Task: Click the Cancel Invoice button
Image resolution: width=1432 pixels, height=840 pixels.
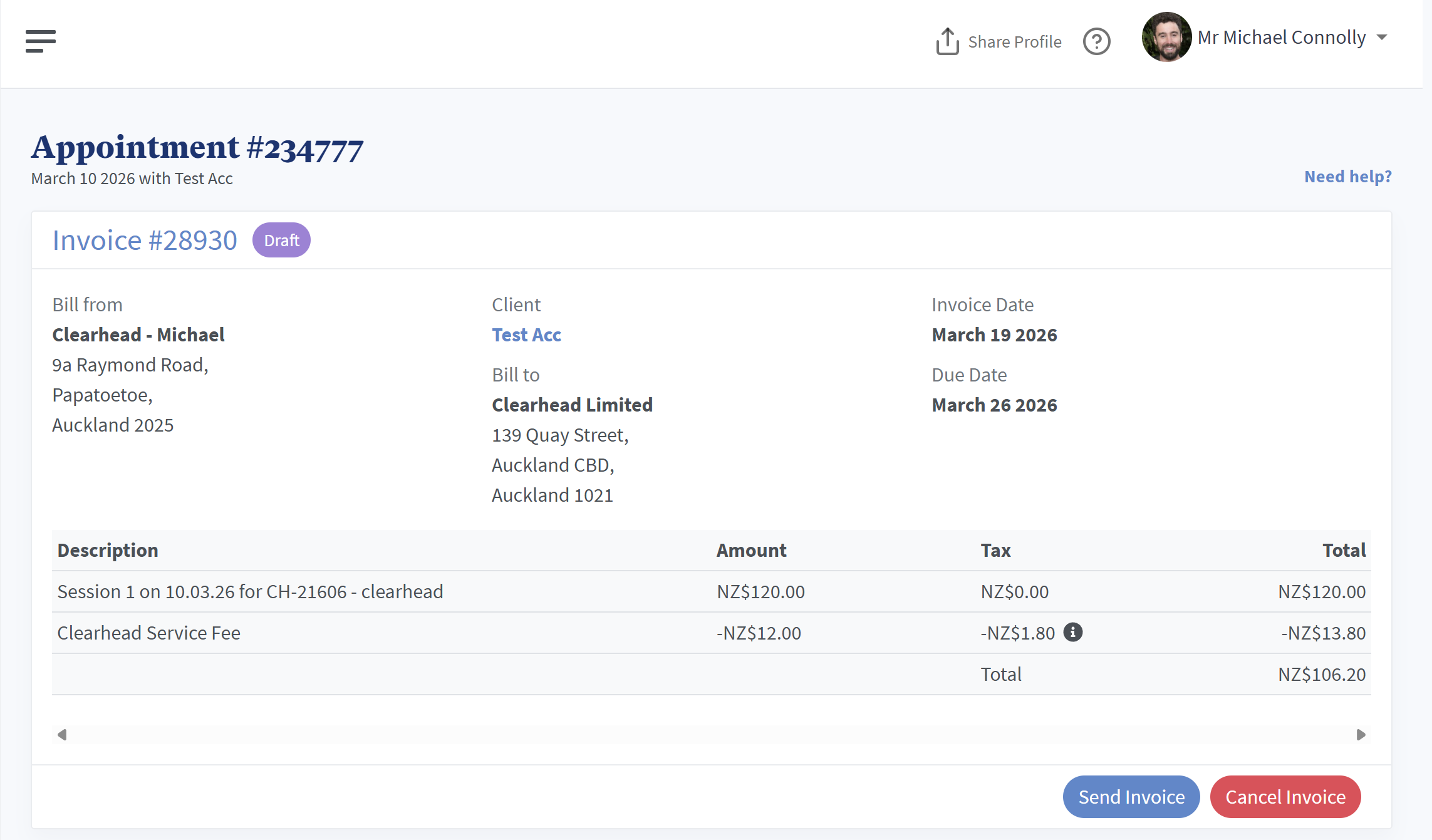Action: [x=1285, y=797]
